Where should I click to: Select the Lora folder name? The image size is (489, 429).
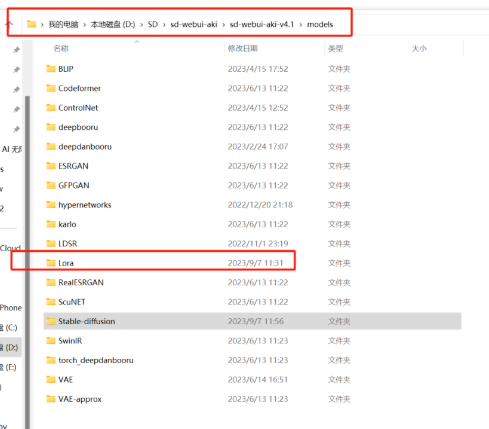click(x=66, y=263)
